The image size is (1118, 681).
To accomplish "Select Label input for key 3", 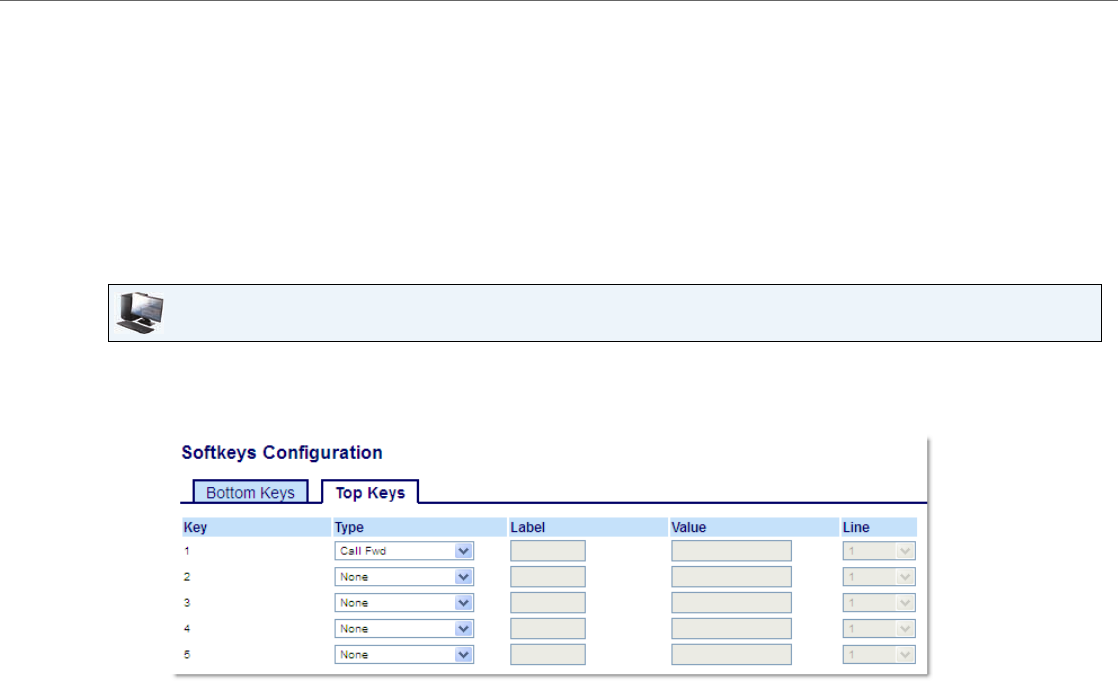I will click(x=547, y=603).
